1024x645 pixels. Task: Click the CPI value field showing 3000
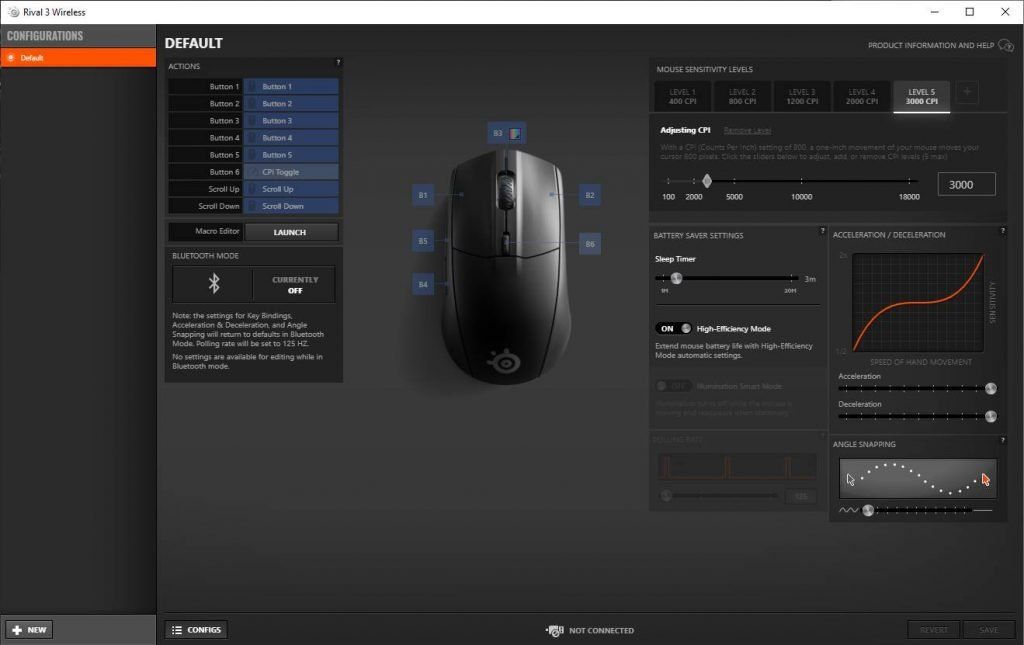[x=967, y=185]
